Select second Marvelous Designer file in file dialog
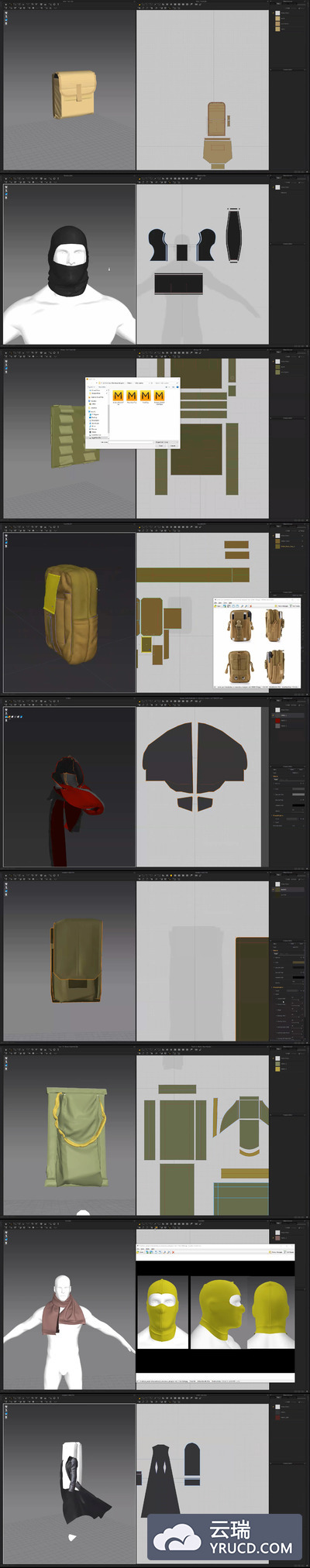 (x=132, y=396)
